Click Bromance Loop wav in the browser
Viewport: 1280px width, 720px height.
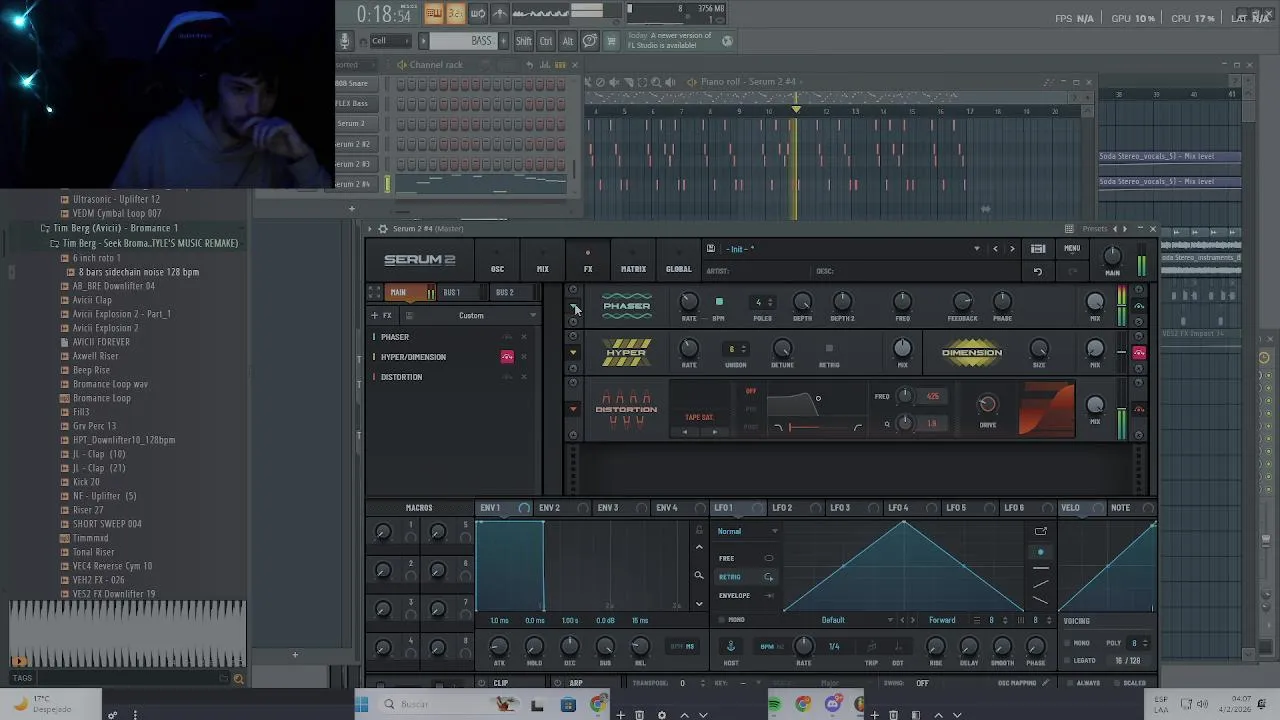(110, 384)
